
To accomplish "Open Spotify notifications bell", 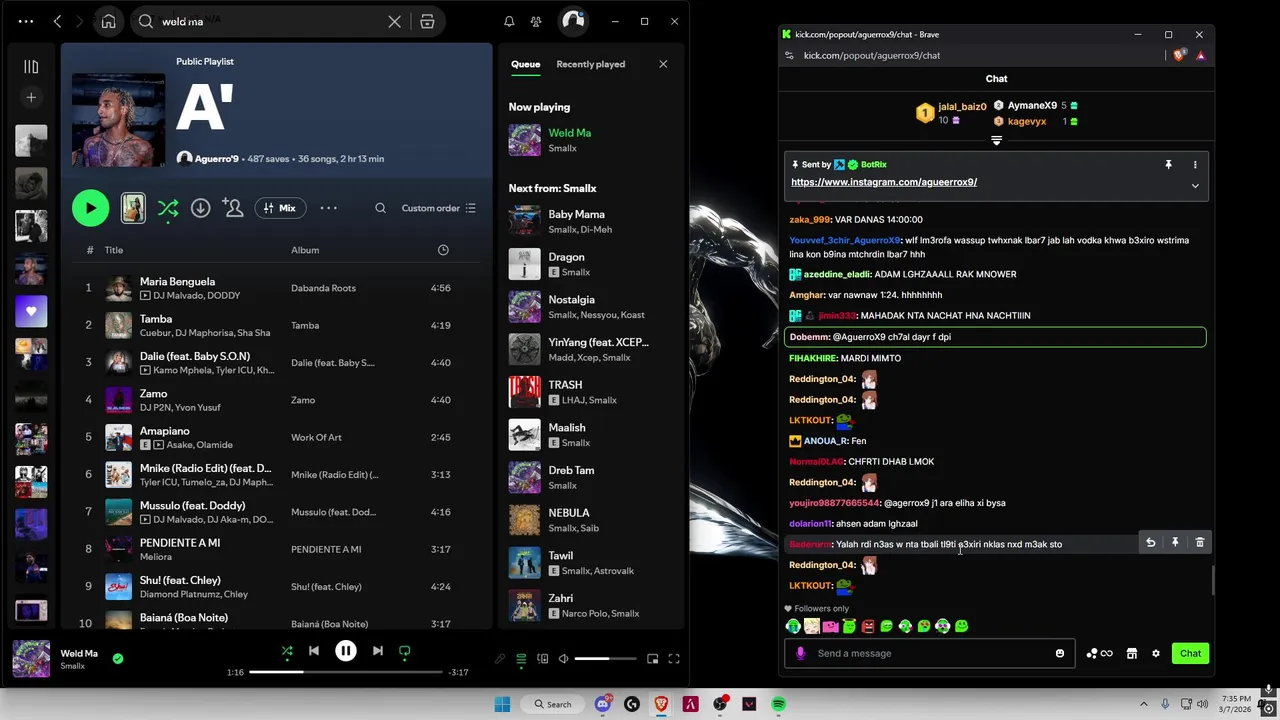I will pos(509,21).
